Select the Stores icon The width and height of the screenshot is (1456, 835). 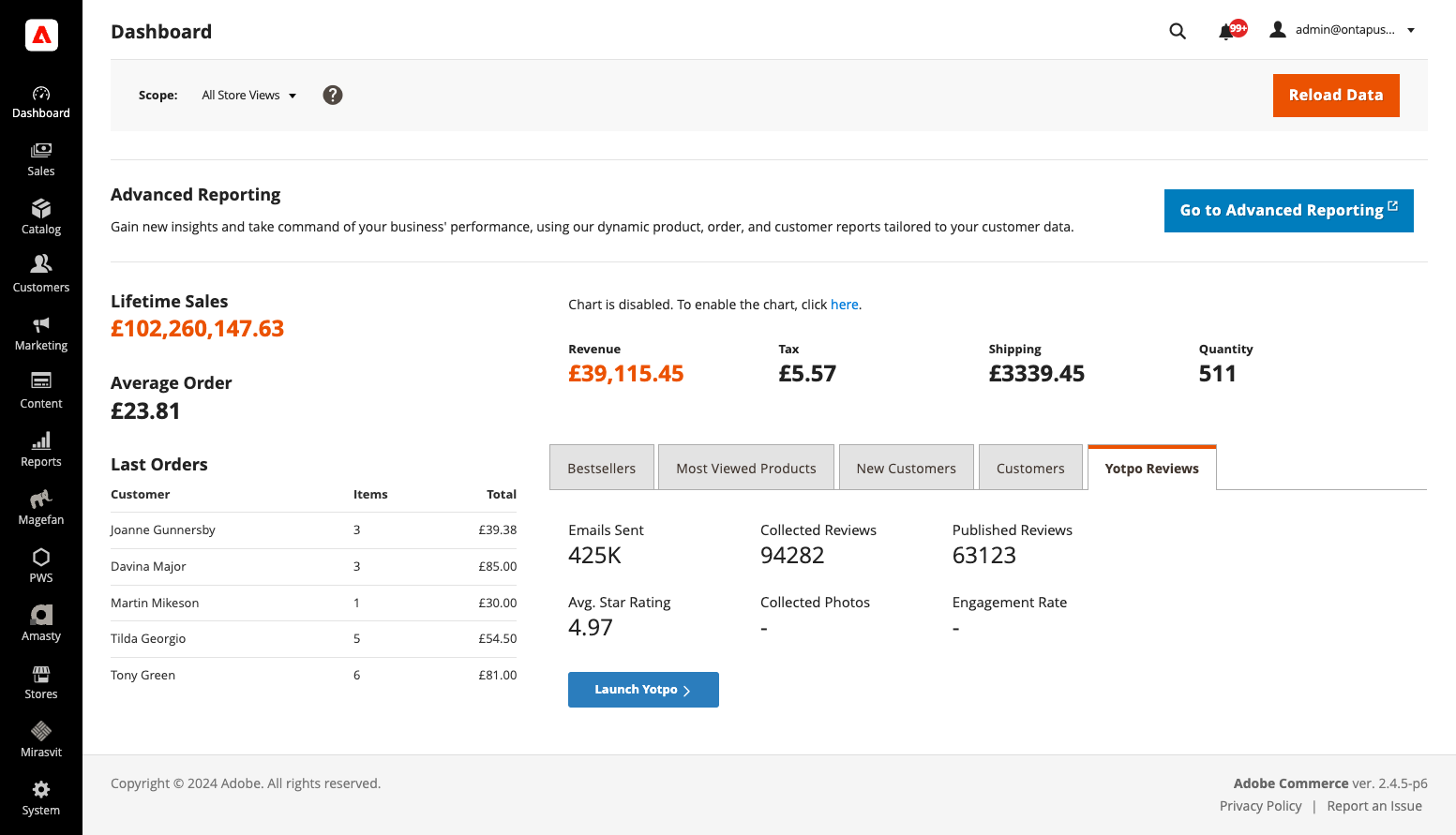point(40,680)
